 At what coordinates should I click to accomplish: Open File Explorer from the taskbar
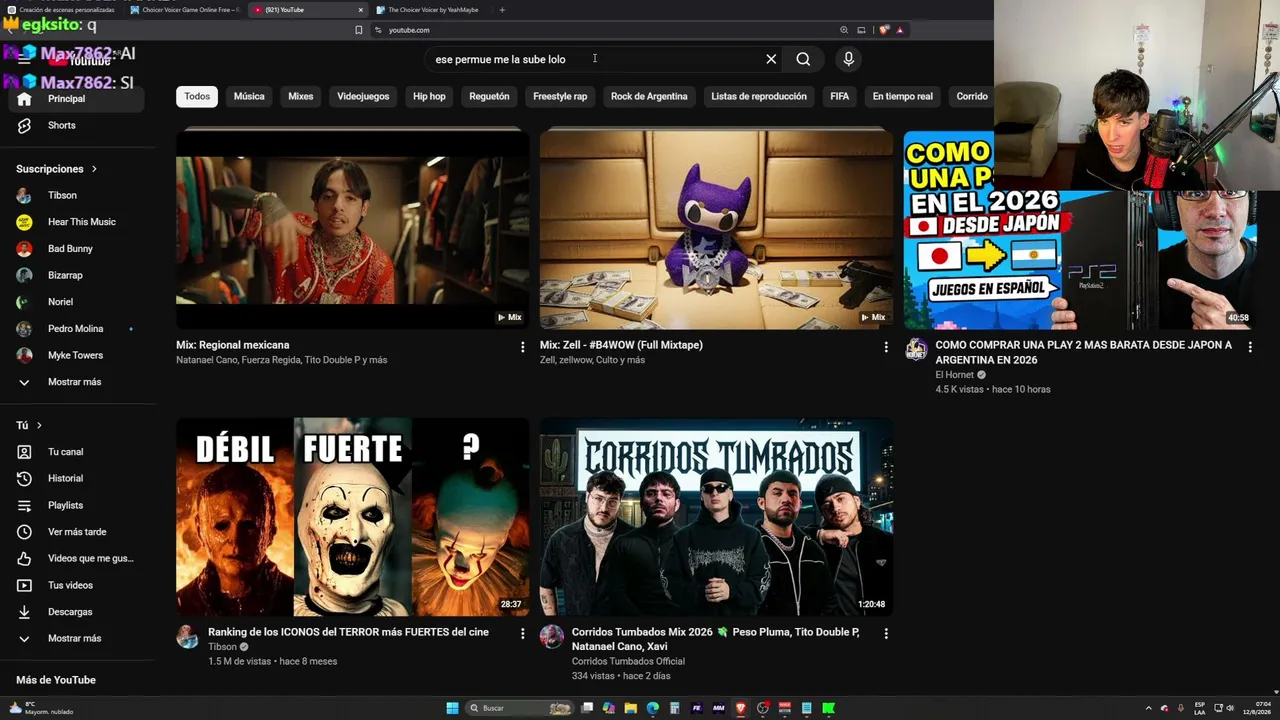point(631,708)
